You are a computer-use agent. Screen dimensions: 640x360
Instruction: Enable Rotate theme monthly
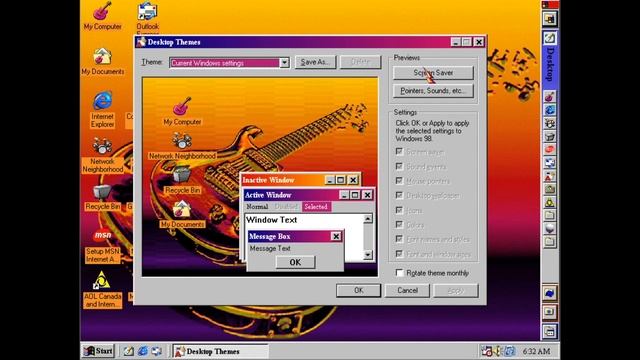[x=399, y=273]
